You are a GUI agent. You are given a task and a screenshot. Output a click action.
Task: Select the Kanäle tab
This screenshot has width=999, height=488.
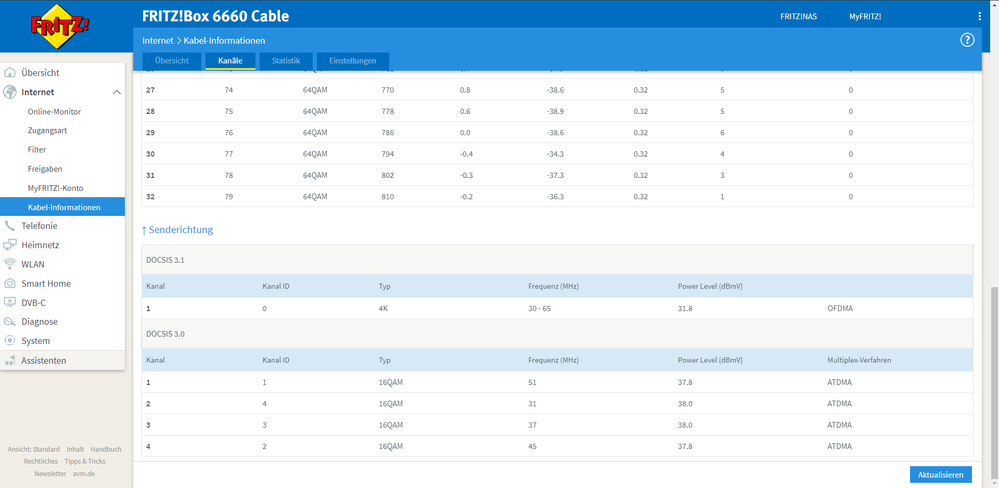pyautogui.click(x=230, y=61)
